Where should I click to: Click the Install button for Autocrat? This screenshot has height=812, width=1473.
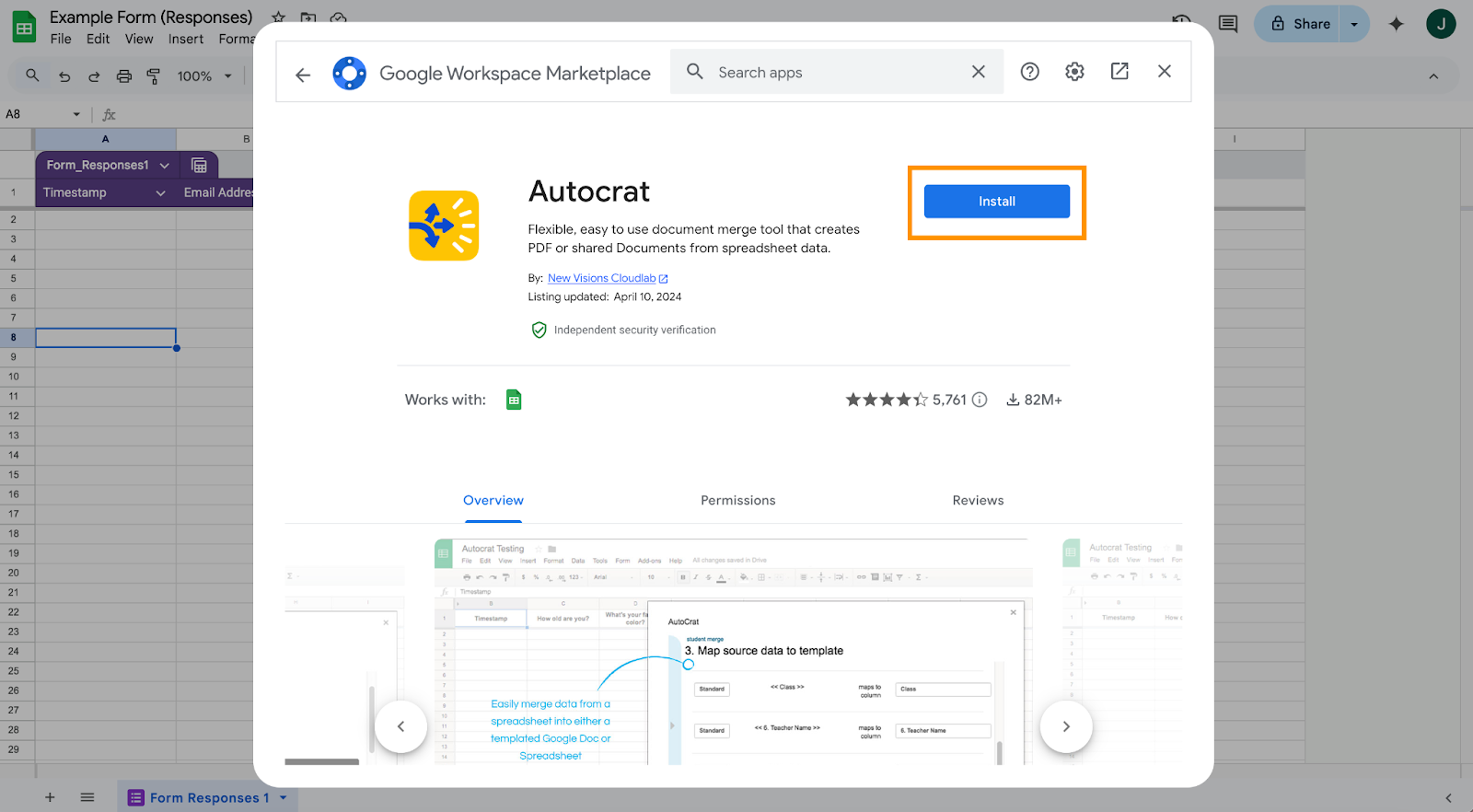click(x=996, y=202)
